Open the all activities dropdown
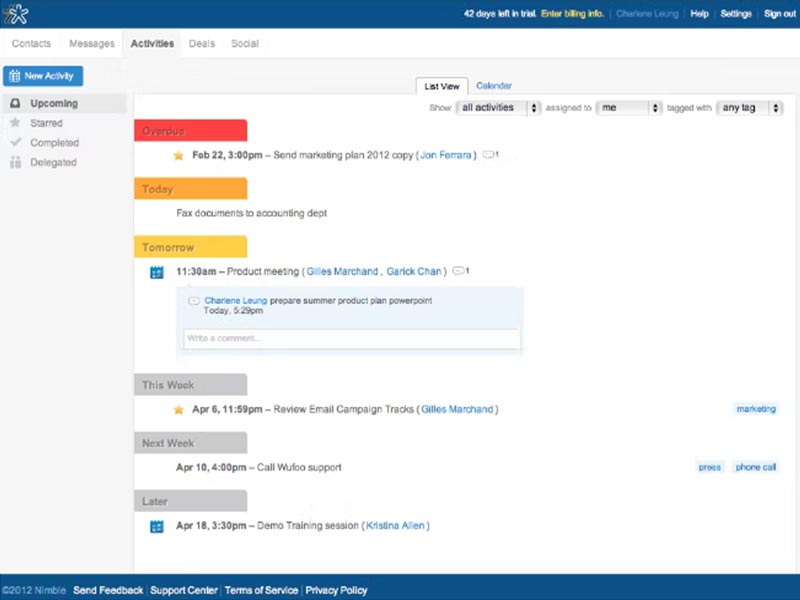Screen dimensions: 800x600 point(498,108)
